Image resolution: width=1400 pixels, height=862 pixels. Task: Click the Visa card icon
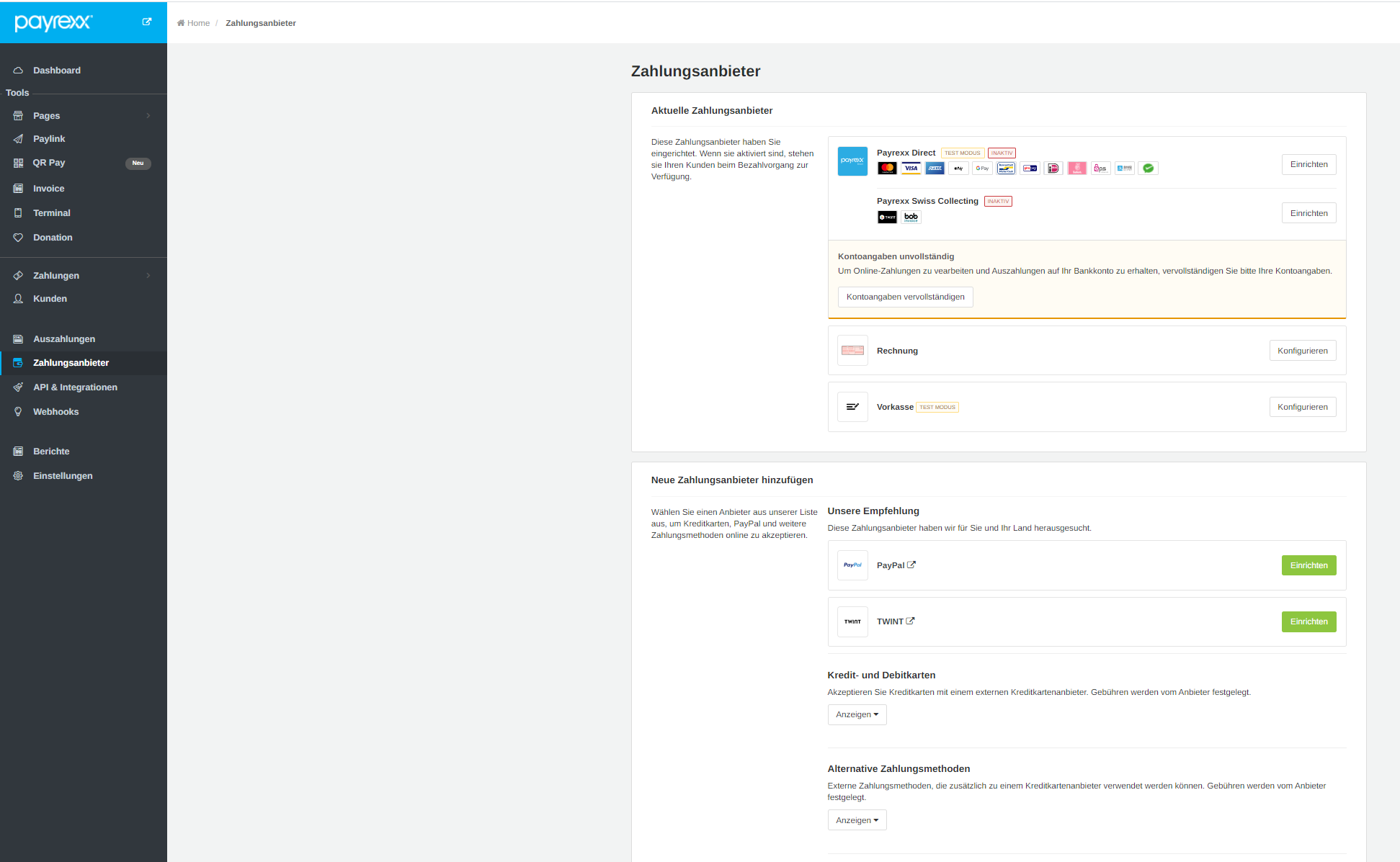[911, 169]
